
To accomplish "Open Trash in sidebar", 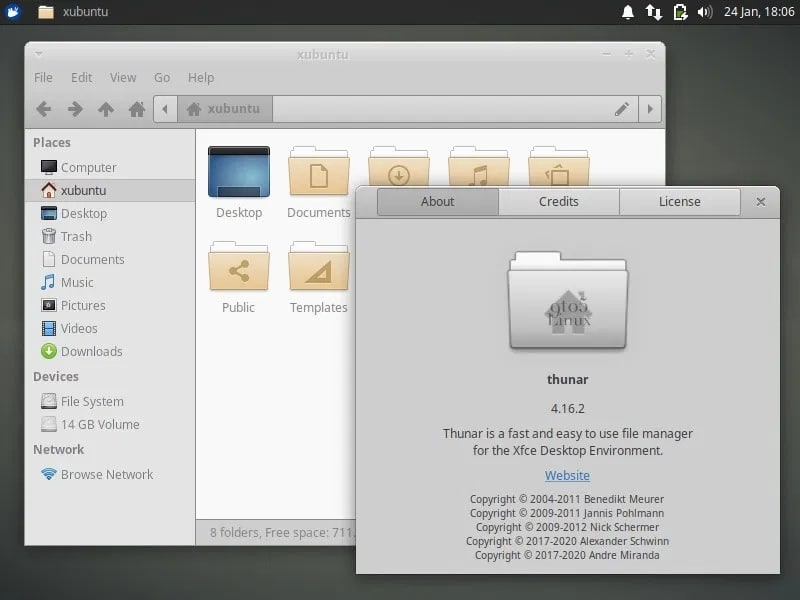I will [110, 236].
